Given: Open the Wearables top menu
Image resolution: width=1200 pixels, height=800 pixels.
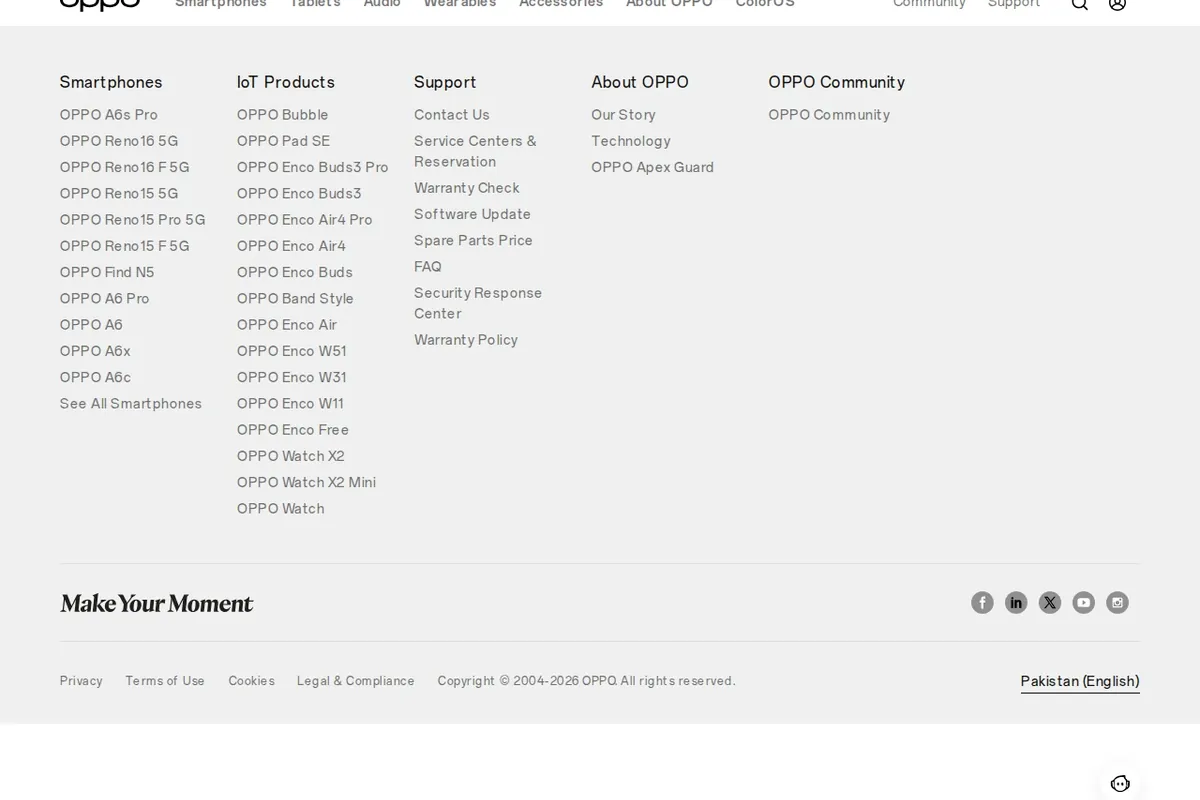Looking at the screenshot, I should 460,4.
